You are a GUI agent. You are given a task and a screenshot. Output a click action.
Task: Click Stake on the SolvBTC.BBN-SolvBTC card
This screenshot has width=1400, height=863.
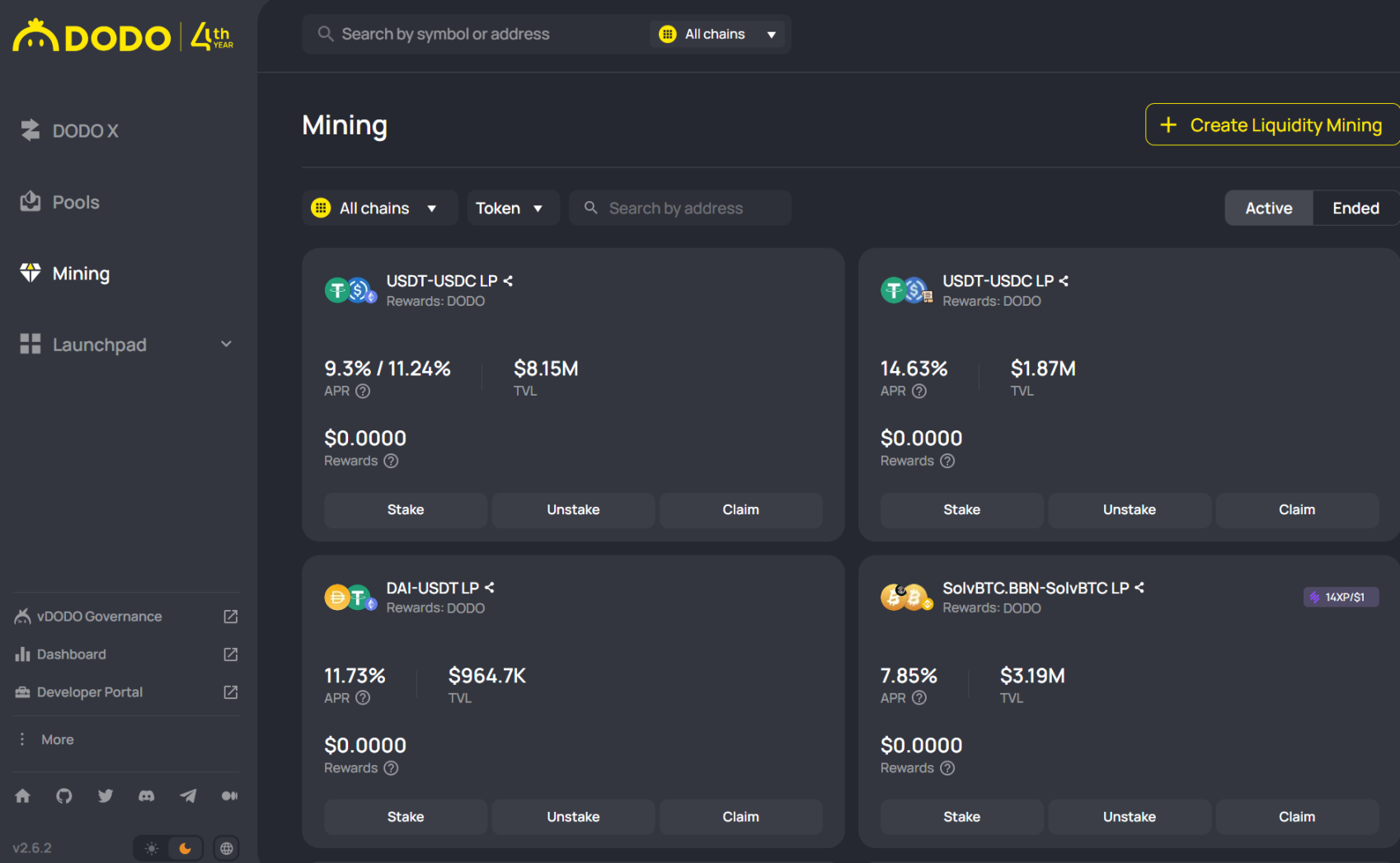click(x=961, y=817)
